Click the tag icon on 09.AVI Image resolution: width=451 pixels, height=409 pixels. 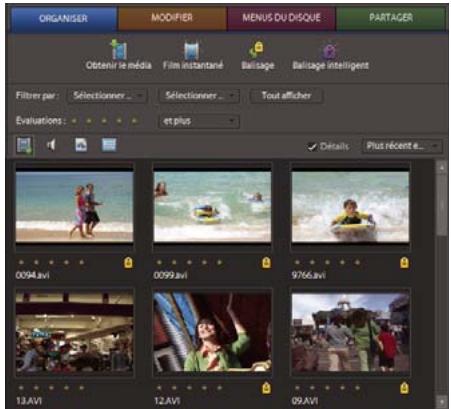pyautogui.click(x=404, y=388)
